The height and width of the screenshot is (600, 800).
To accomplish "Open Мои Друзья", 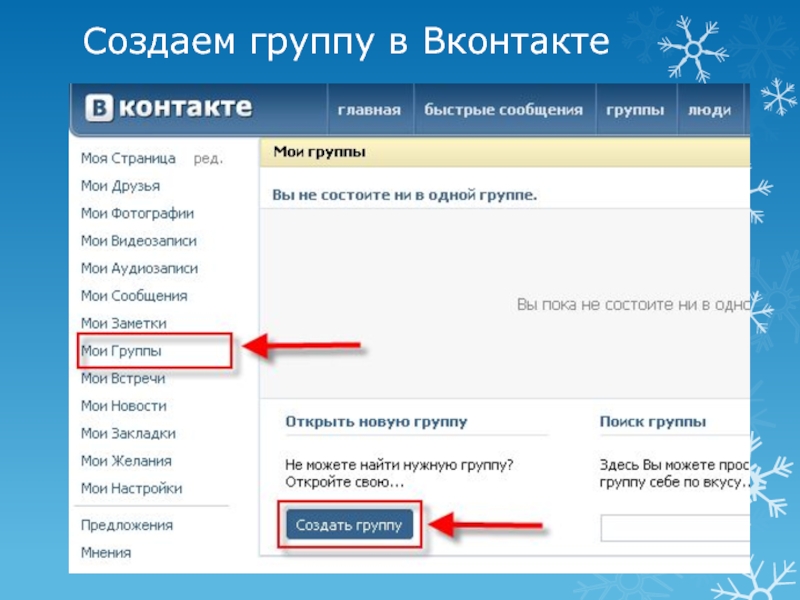I will [120, 186].
